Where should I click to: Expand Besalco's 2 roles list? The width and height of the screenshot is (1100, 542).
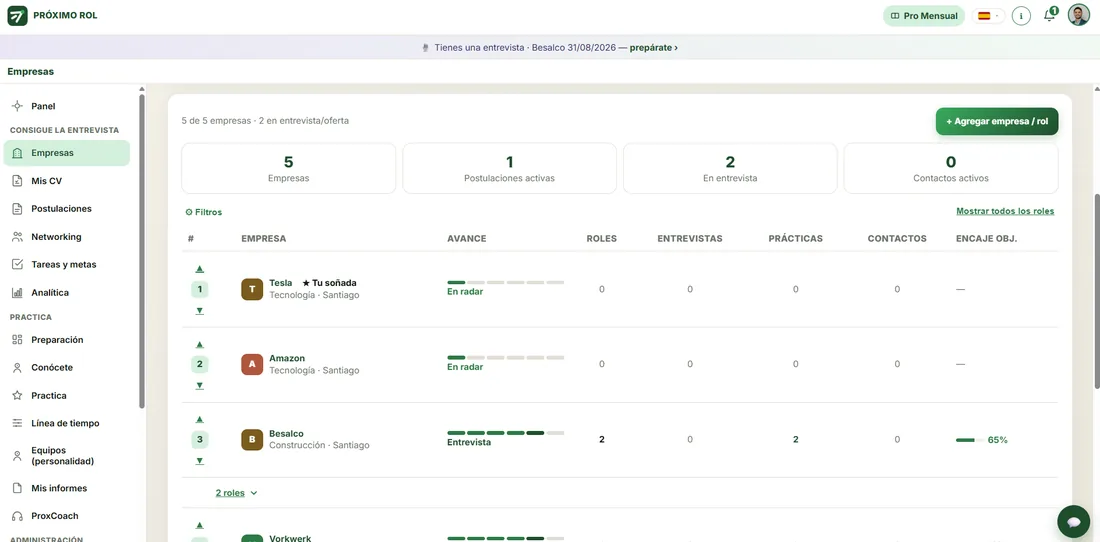[236, 493]
